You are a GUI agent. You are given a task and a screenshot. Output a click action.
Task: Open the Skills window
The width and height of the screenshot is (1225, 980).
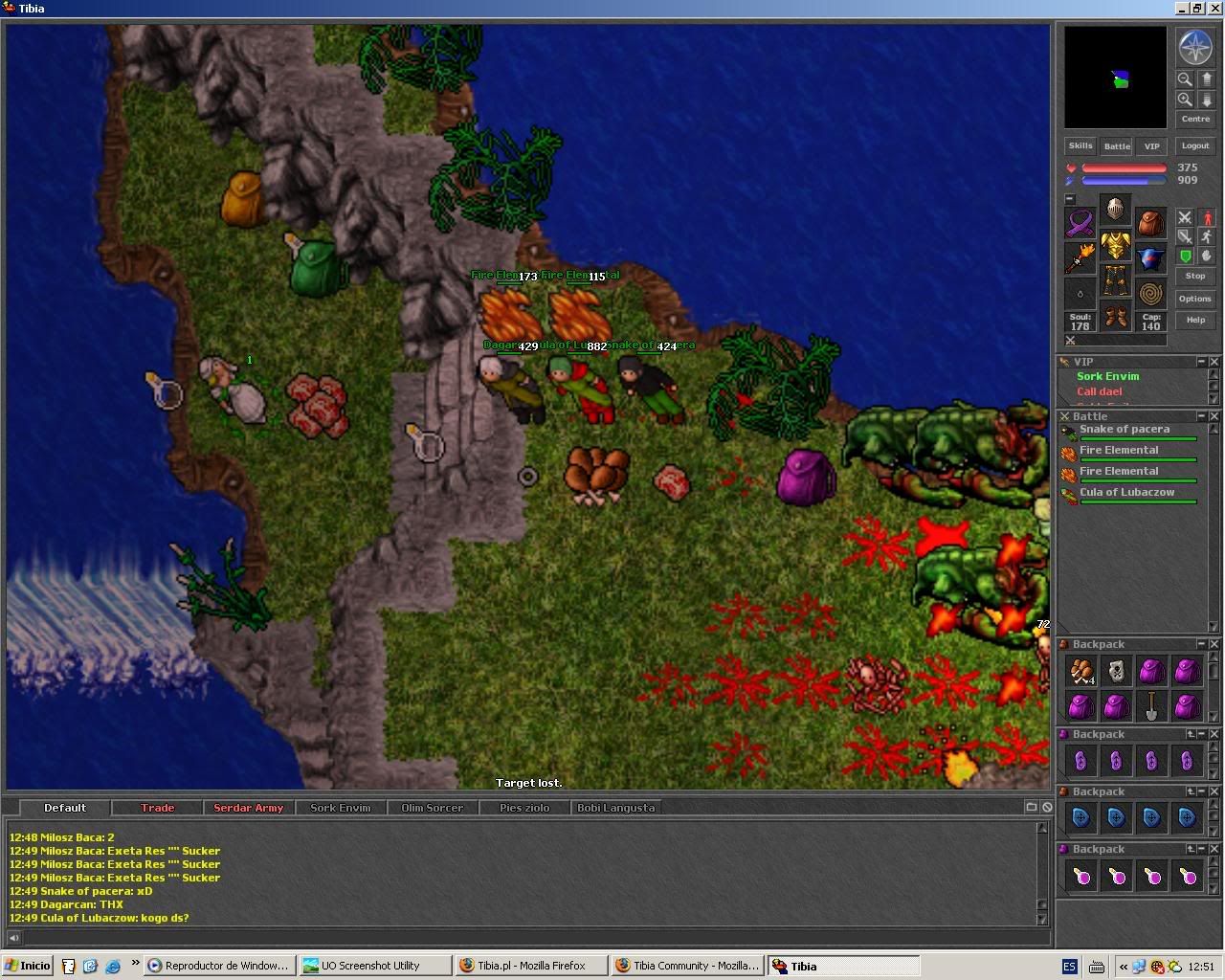pyautogui.click(x=1080, y=146)
